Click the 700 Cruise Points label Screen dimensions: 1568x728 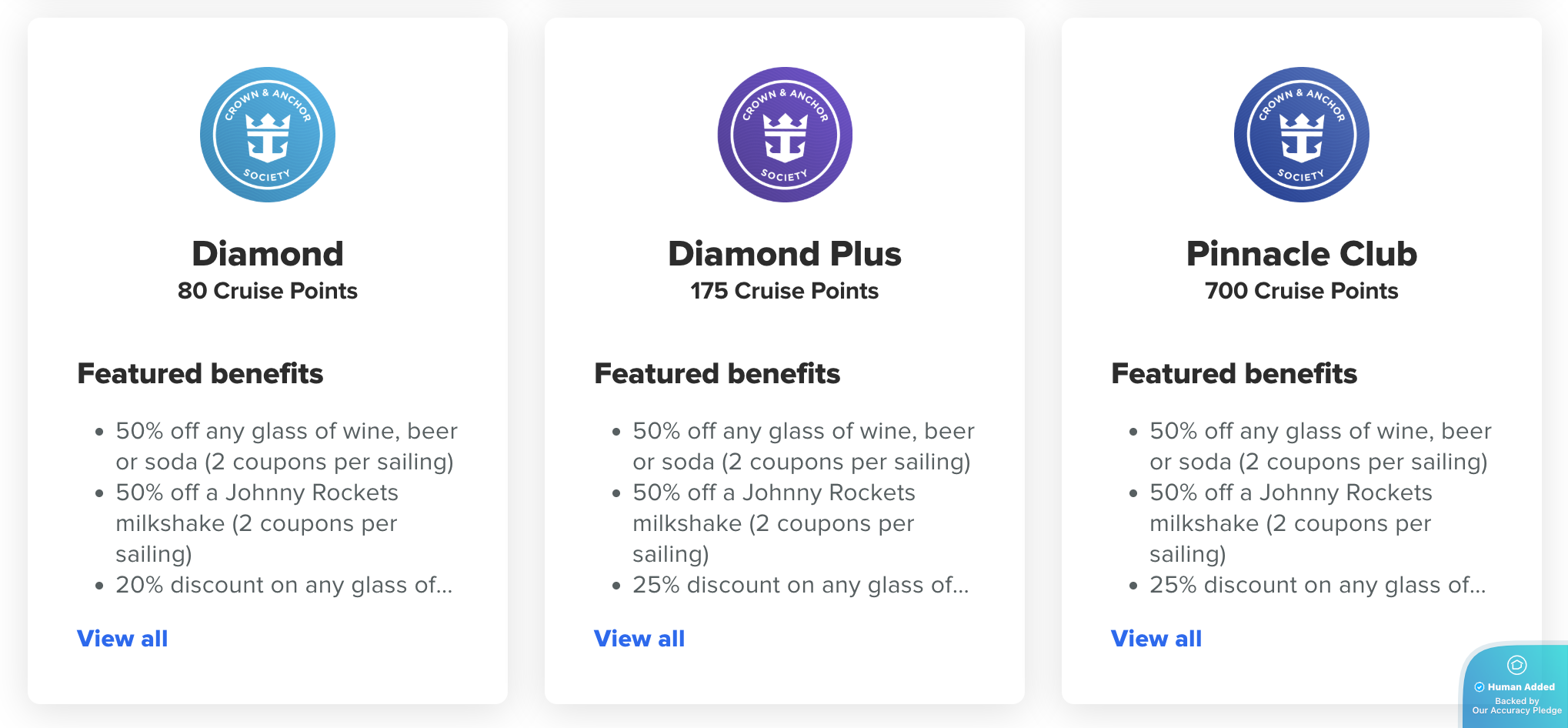[1302, 291]
